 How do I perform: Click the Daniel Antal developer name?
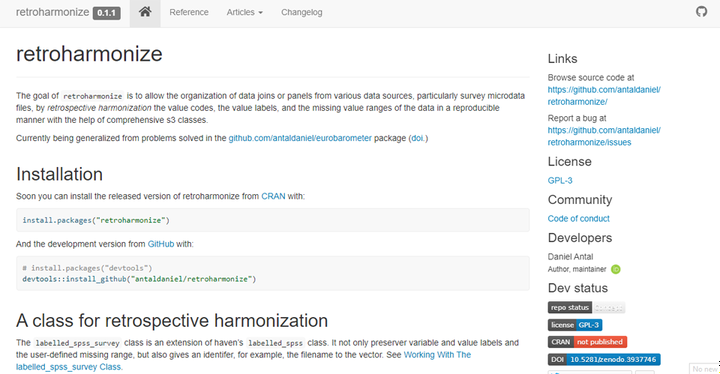click(570, 257)
